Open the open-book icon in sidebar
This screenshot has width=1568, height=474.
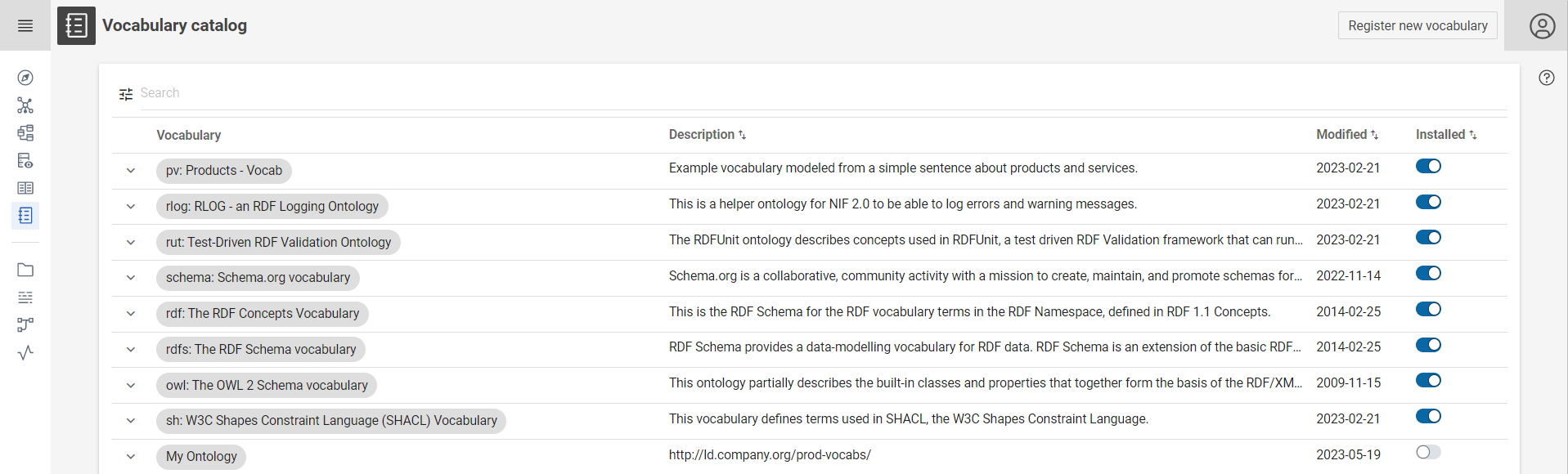[25, 188]
